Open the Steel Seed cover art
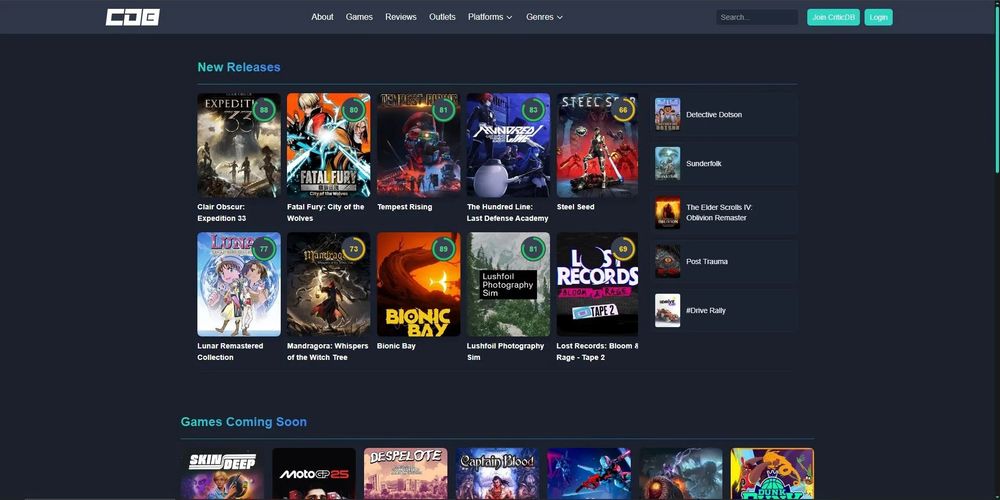The height and width of the screenshot is (500, 1000). click(x=597, y=145)
